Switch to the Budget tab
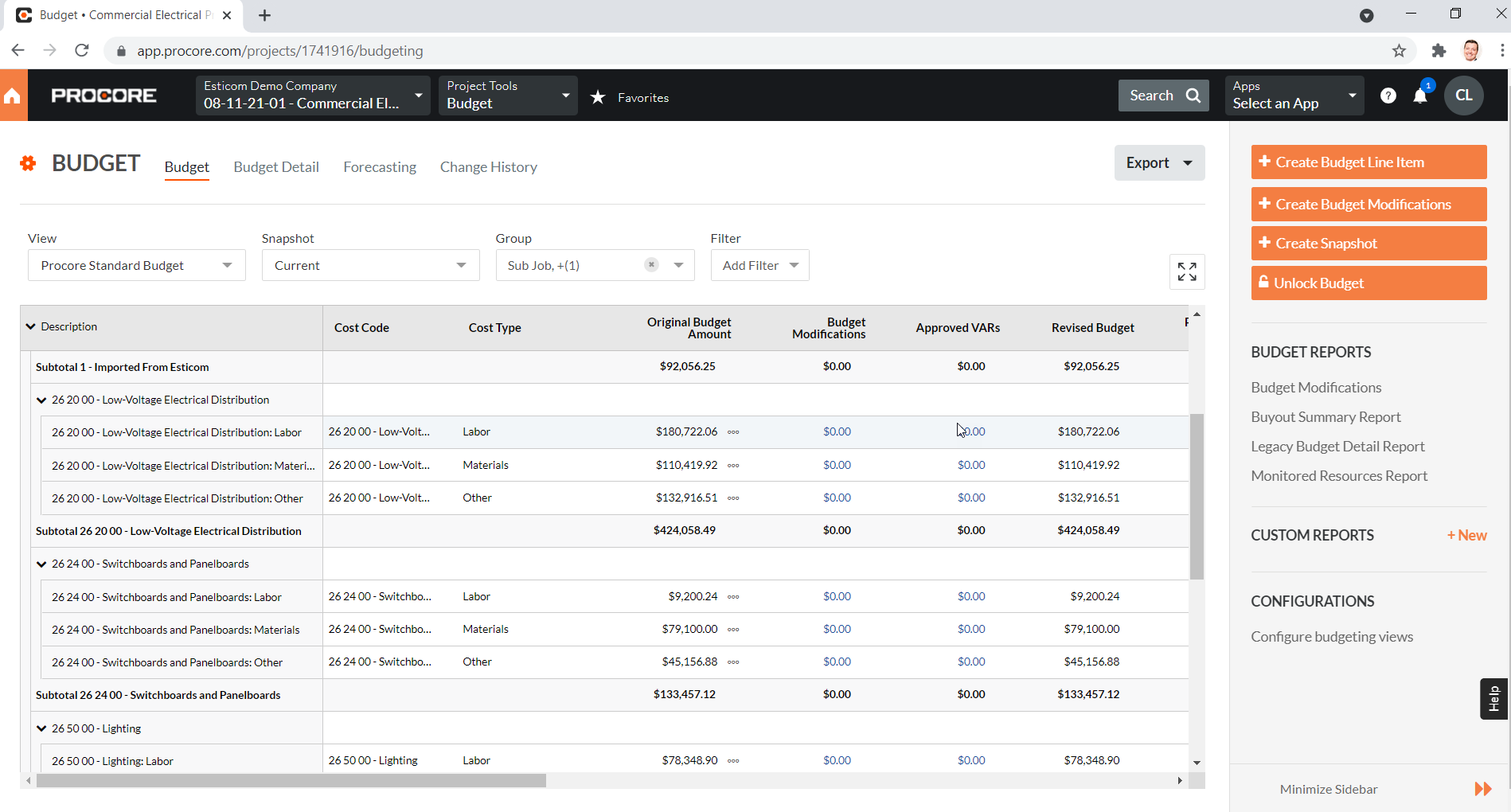Viewport: 1511px width, 812px height. pos(187,167)
